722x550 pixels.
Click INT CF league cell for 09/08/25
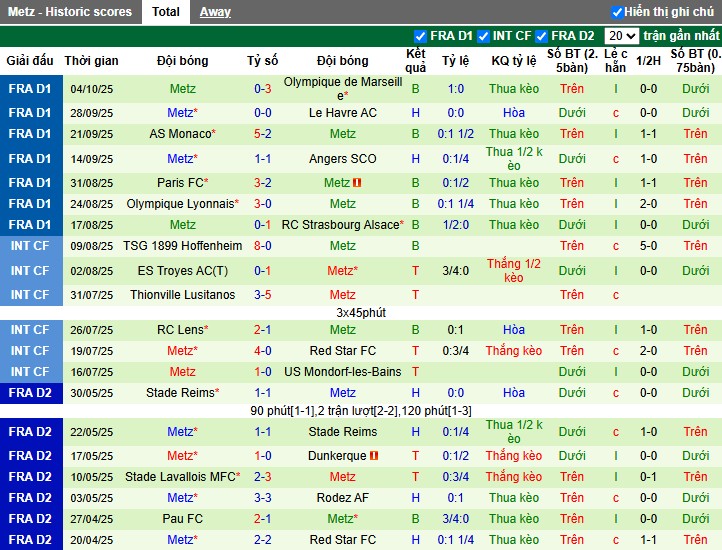[30, 246]
